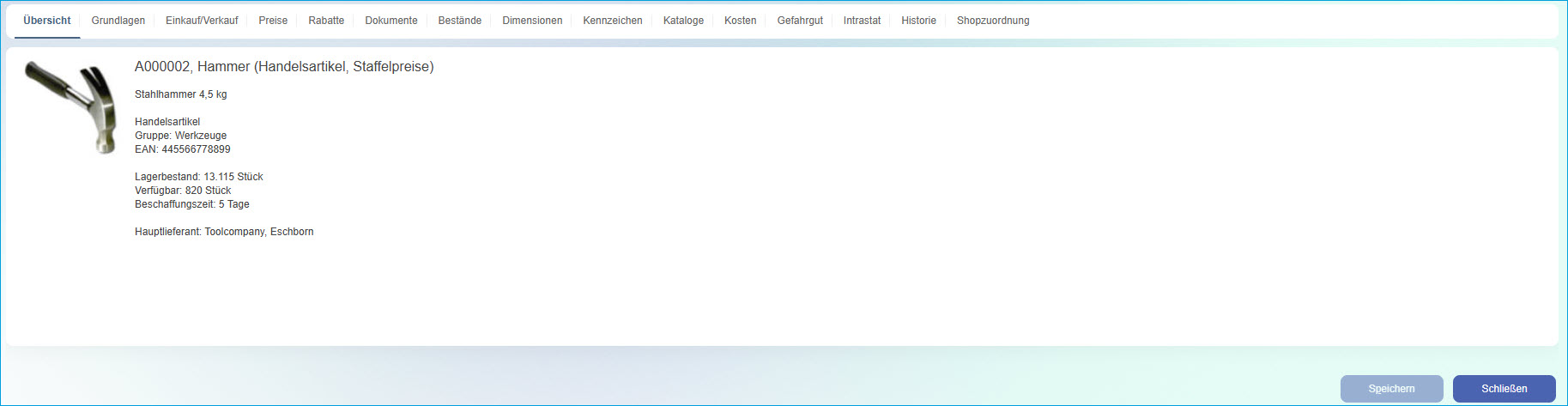Viewport: 1568px width, 406px height.
Task: Click the Lagerbestand: 13.115 Stück line
Action: (x=199, y=177)
